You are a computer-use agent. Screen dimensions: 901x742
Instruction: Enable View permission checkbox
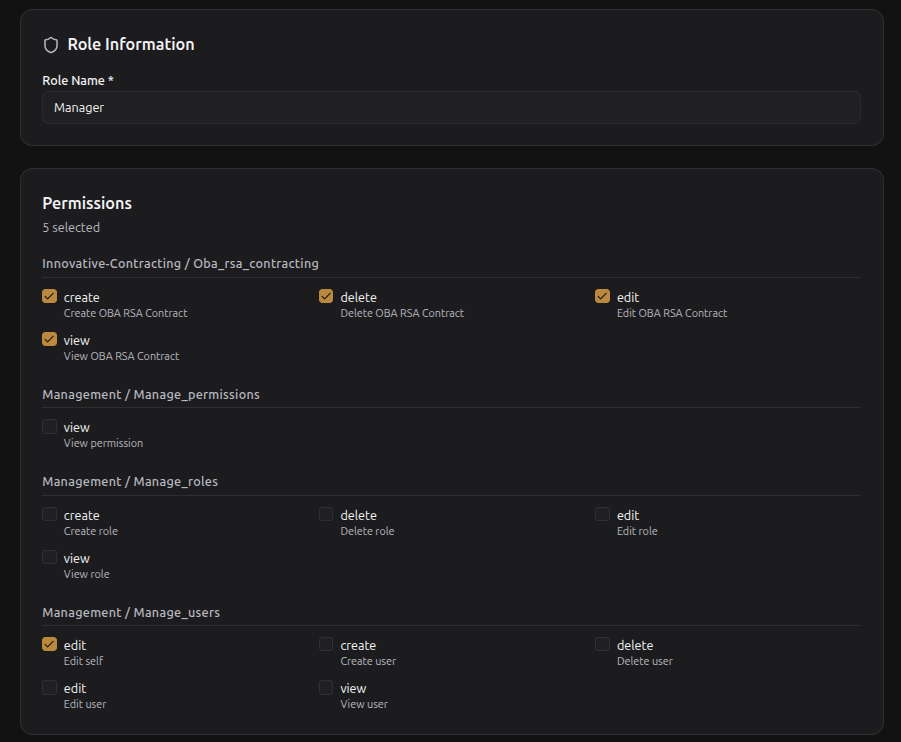(x=49, y=426)
